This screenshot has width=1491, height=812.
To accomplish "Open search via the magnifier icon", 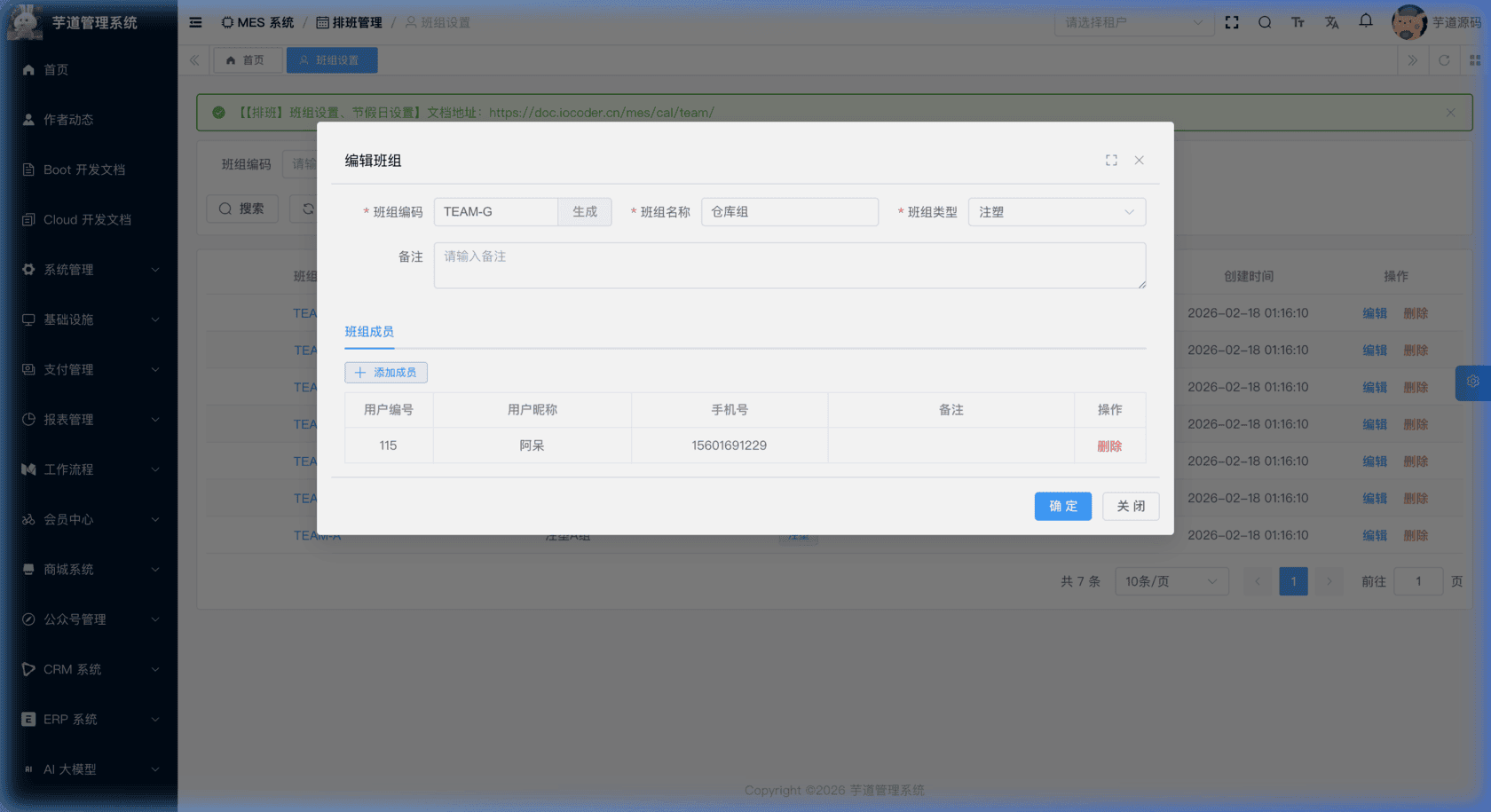I will (1265, 22).
